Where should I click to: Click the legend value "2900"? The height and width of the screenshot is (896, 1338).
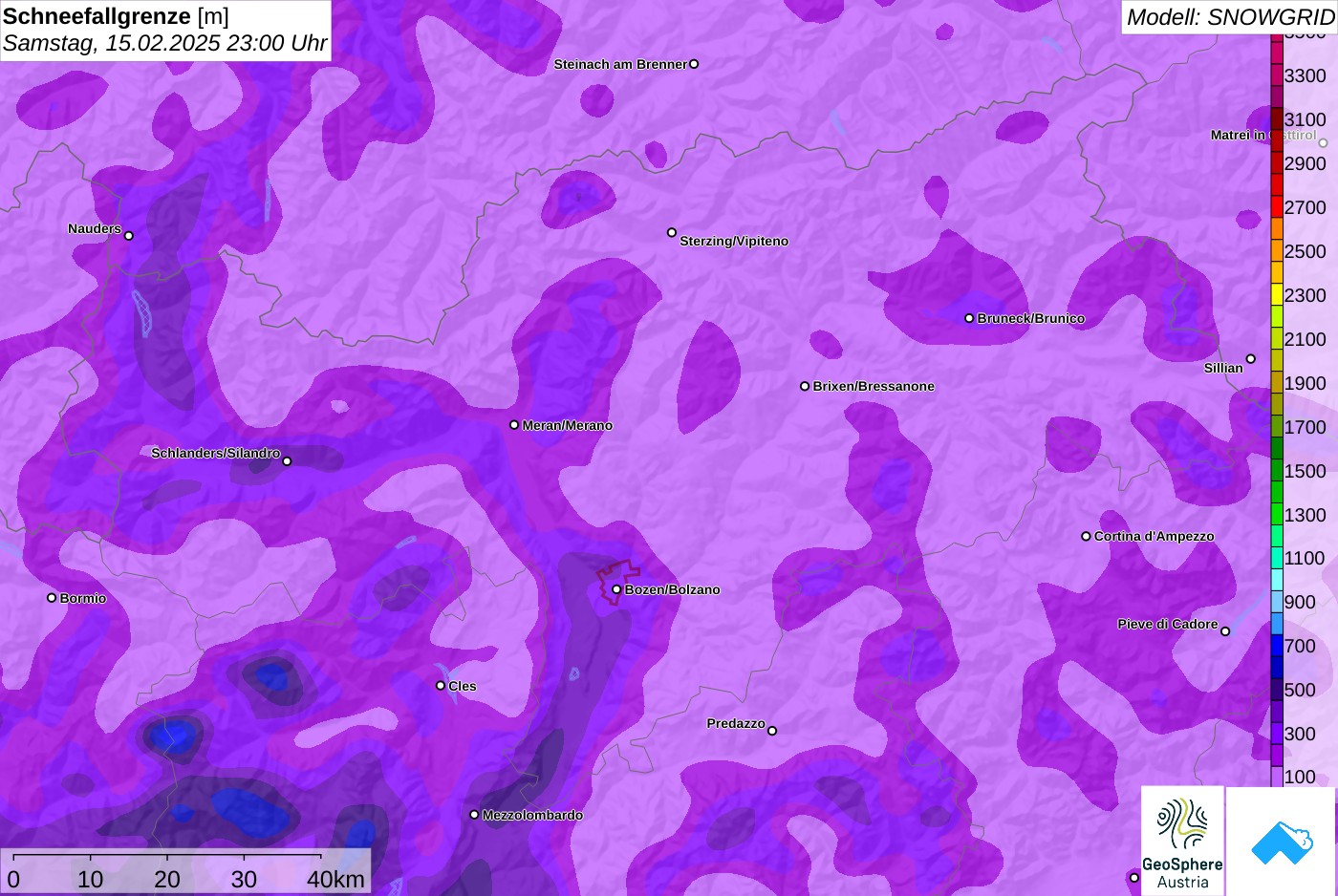coord(1306,163)
